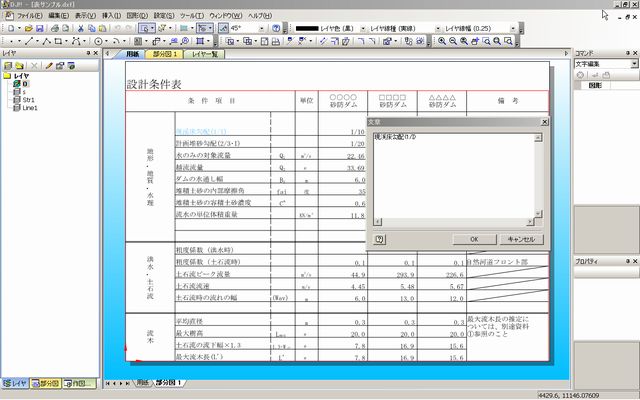Image resolution: width=640 pixels, height=400 pixels.
Task: Switch to the レイヤ panel tab at bottom left
Action: click(x=15, y=383)
